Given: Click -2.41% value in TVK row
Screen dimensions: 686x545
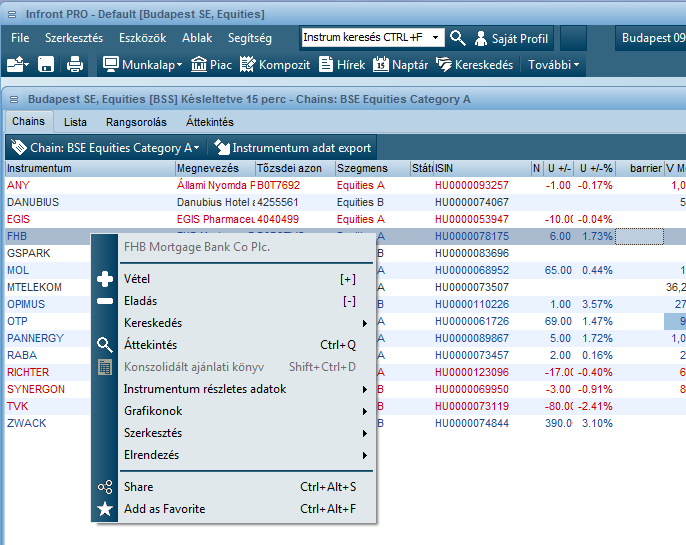Looking at the screenshot, I should [x=595, y=406].
